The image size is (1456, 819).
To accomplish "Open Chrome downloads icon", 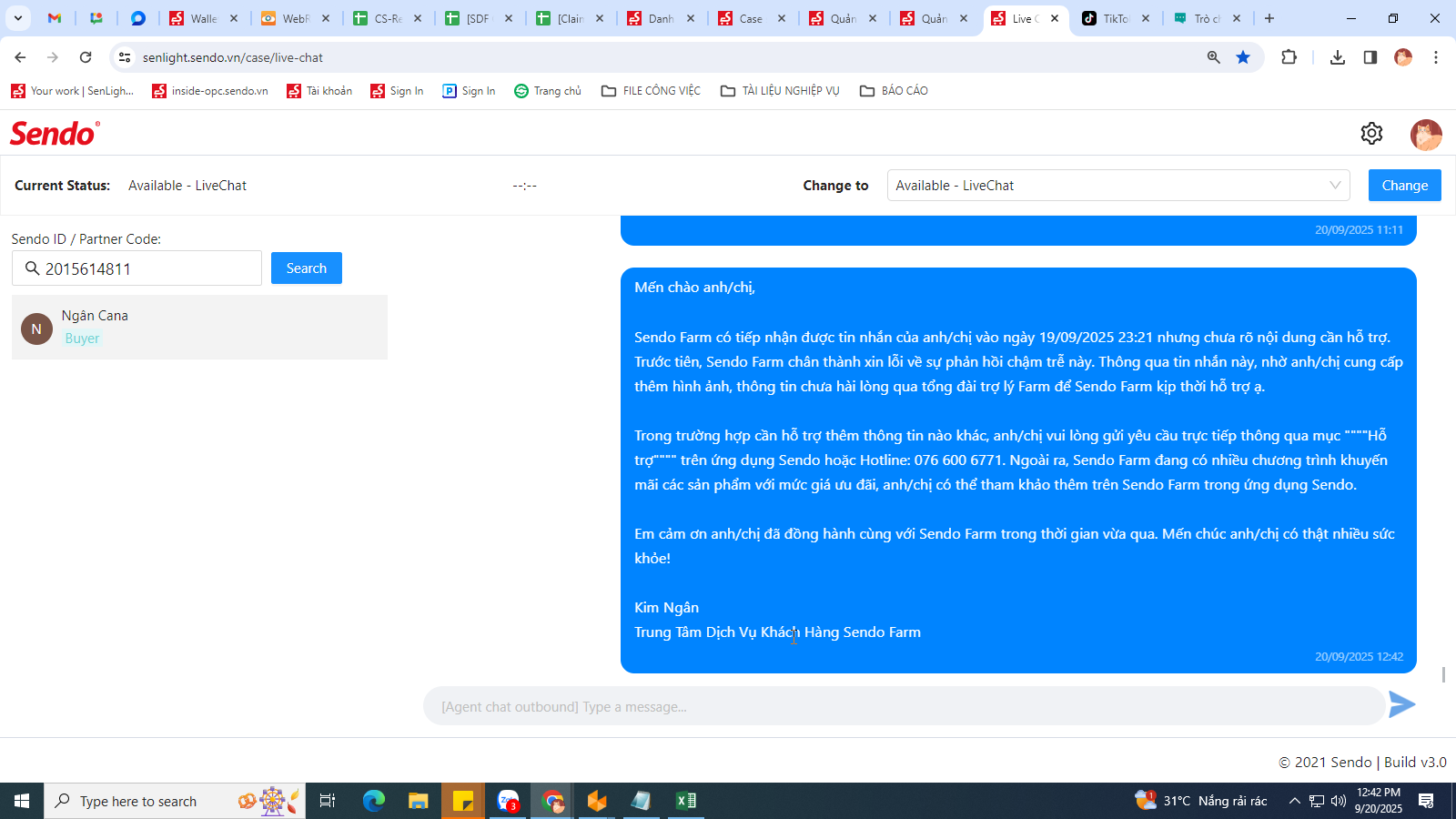I will 1338,57.
